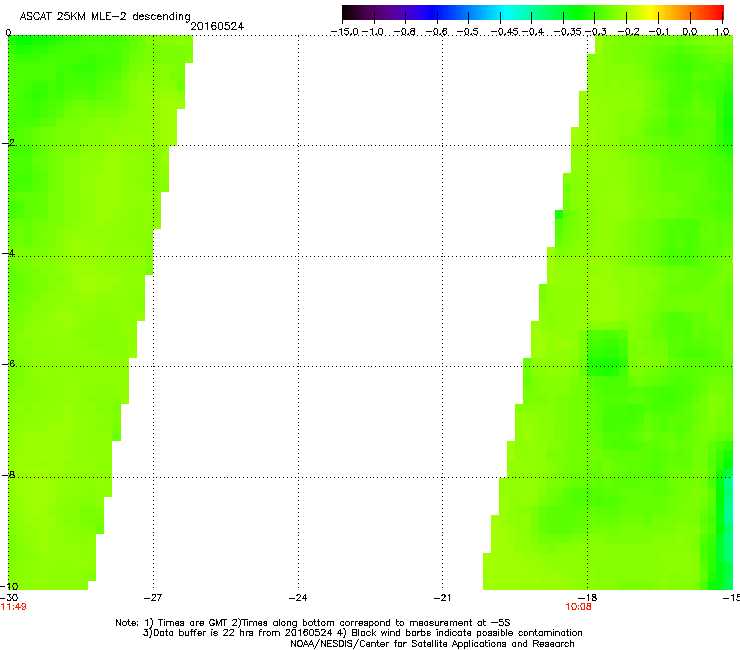This screenshot has width=740, height=650.
Task: Select the date 20160524 beside the title
Action: point(217,26)
